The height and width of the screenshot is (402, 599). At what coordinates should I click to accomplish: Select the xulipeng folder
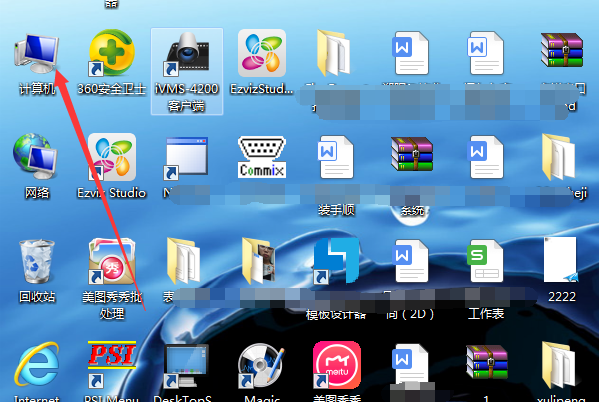click(559, 365)
